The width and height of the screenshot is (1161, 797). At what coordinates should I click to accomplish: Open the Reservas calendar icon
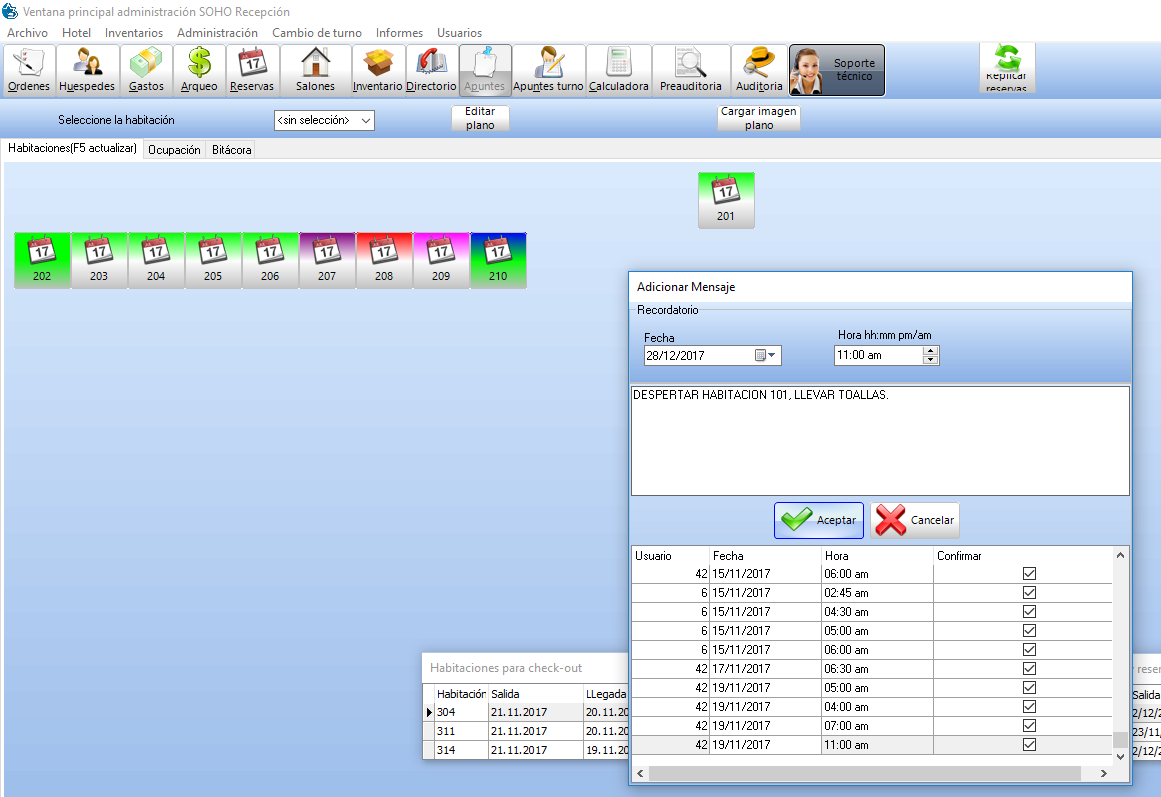pyautogui.click(x=252, y=70)
